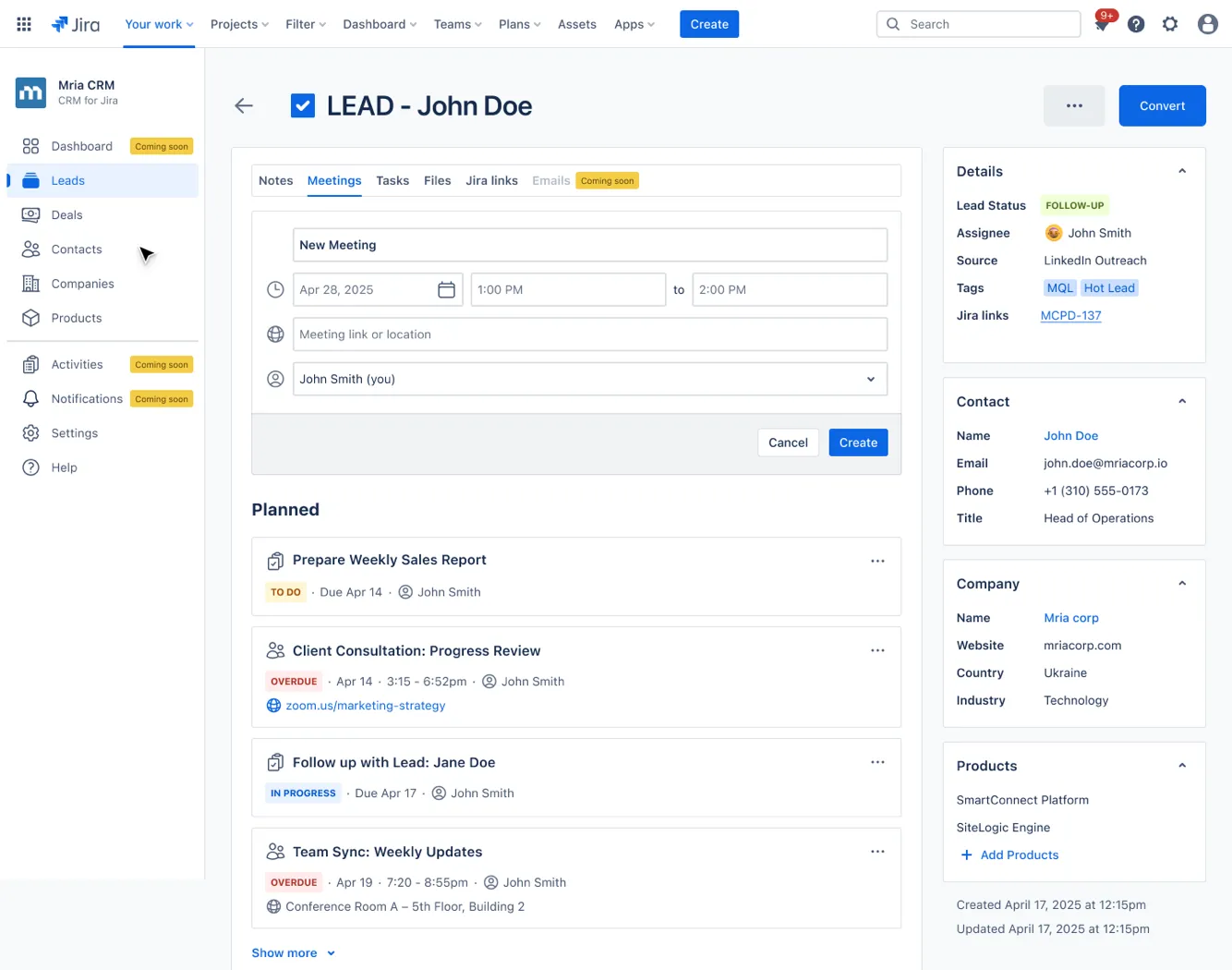Select Deals in the sidebar
This screenshot has width=1232, height=970.
coord(66,215)
